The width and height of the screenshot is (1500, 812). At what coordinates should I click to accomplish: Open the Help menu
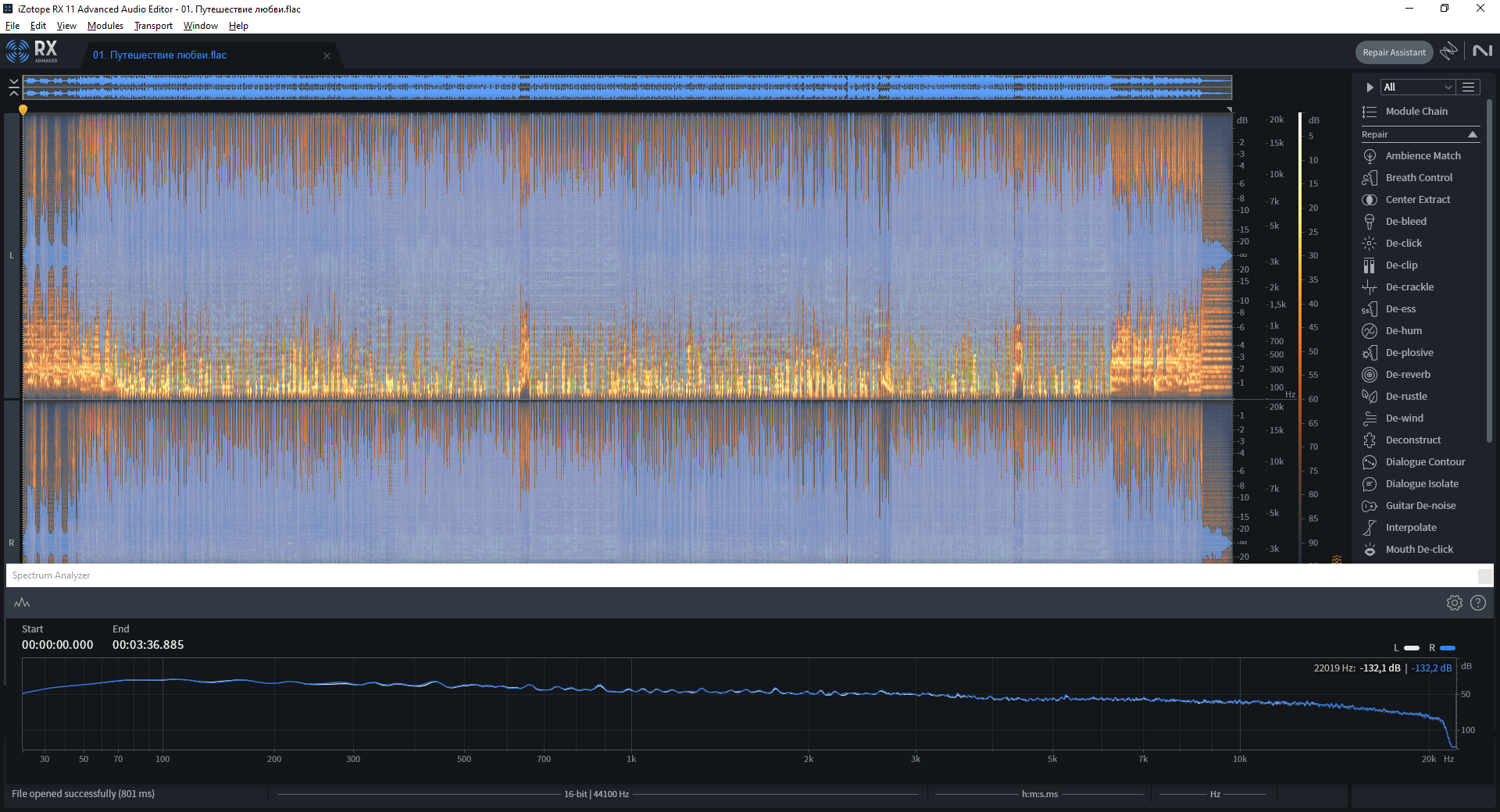pos(238,26)
